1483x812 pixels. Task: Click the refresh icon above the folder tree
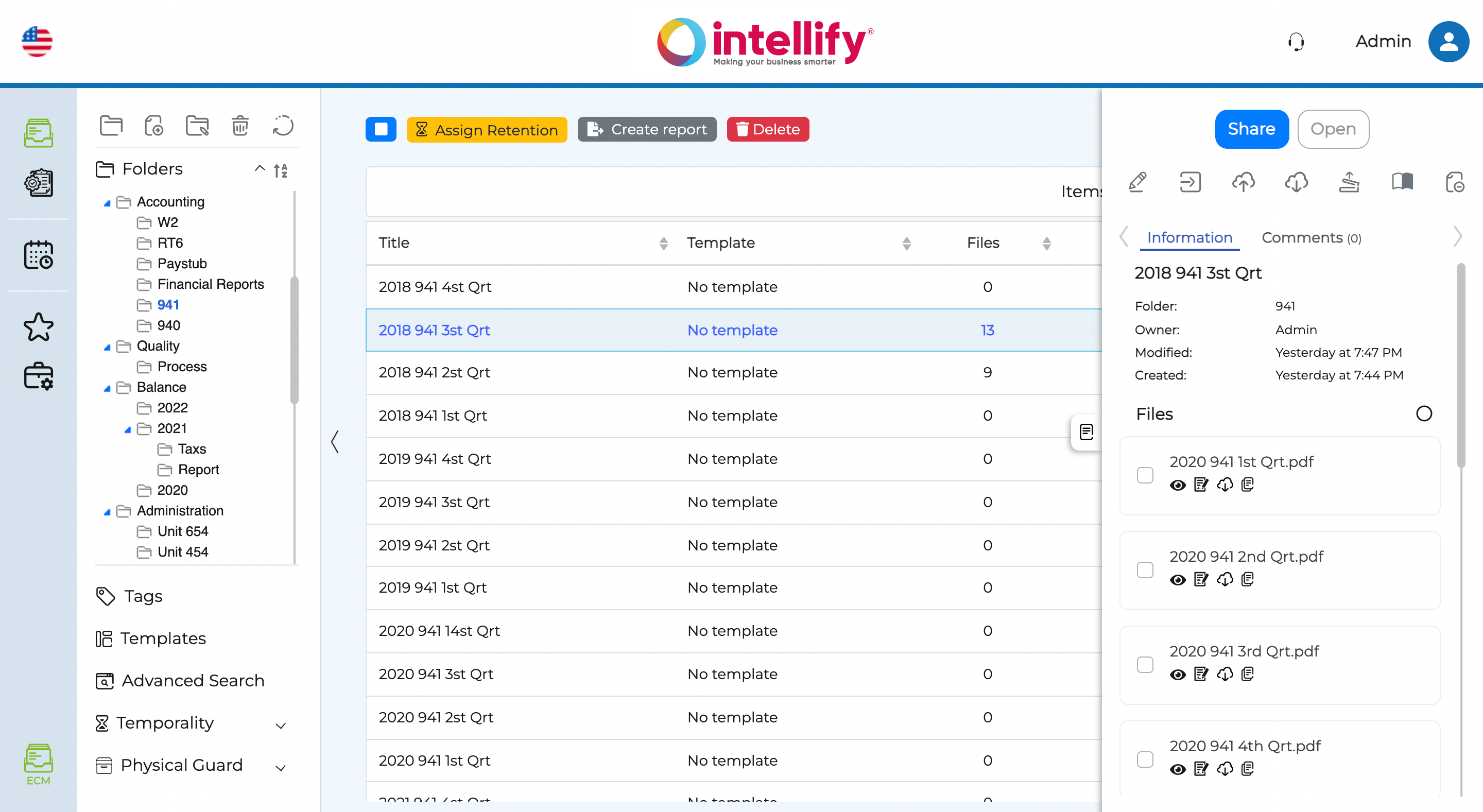coord(283,126)
